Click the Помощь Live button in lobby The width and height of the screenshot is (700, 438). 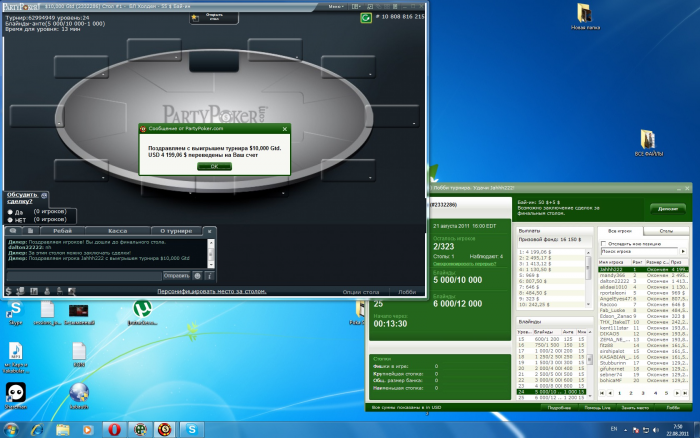click(x=597, y=408)
